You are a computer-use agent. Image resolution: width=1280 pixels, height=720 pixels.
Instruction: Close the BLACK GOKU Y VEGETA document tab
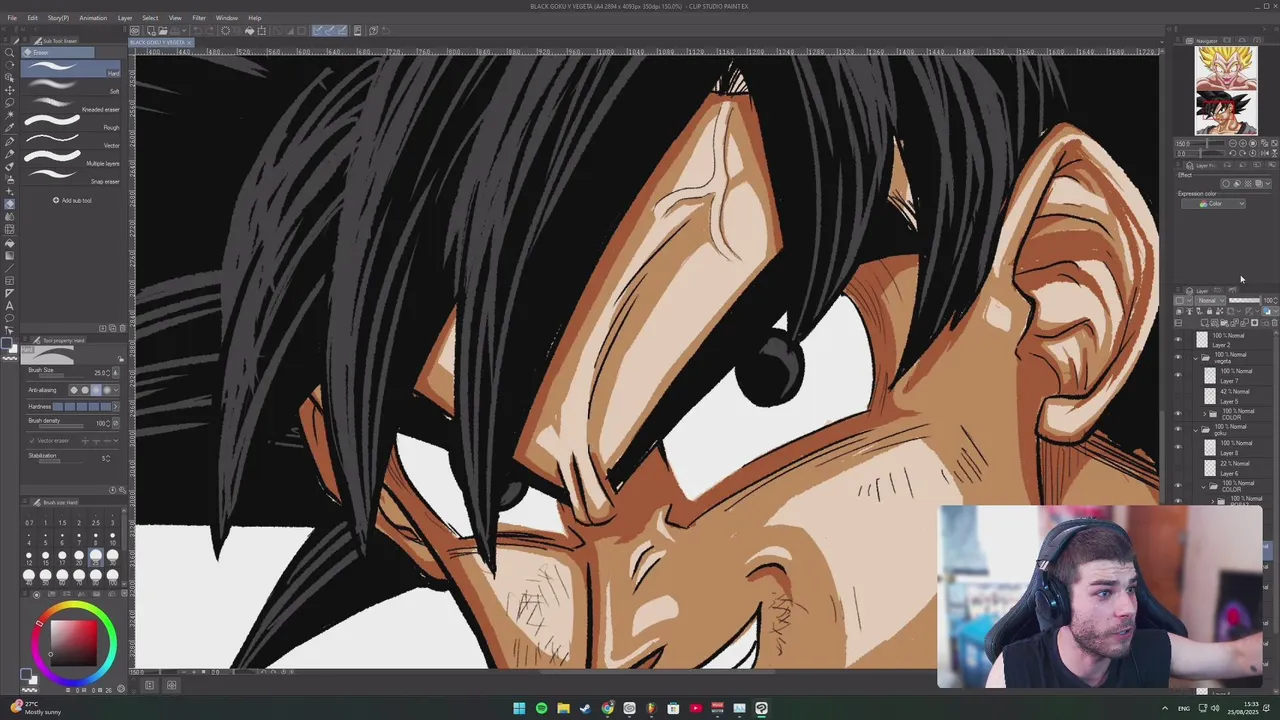[189, 43]
